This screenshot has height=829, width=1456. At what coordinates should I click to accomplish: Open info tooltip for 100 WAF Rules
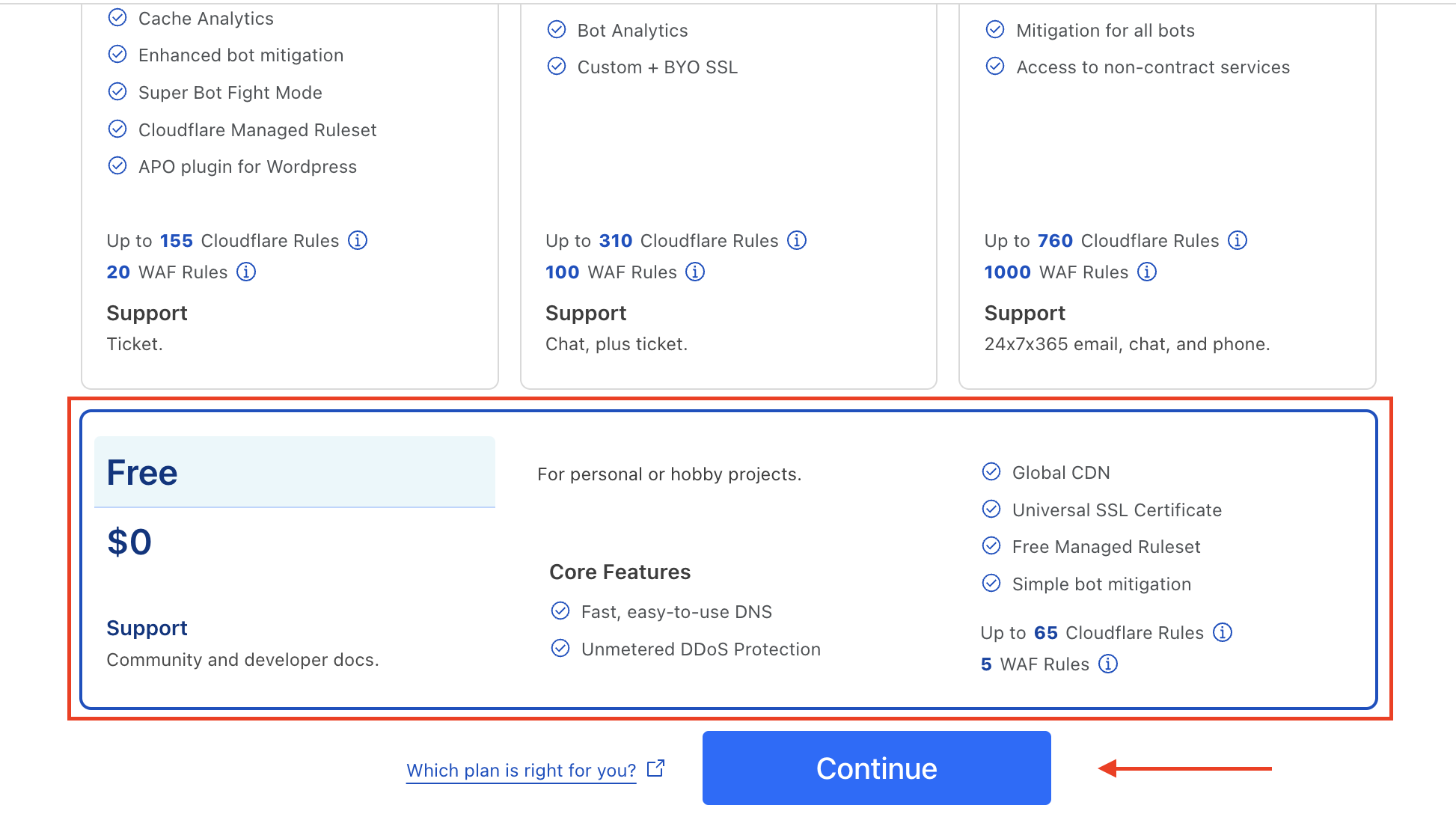[696, 272]
